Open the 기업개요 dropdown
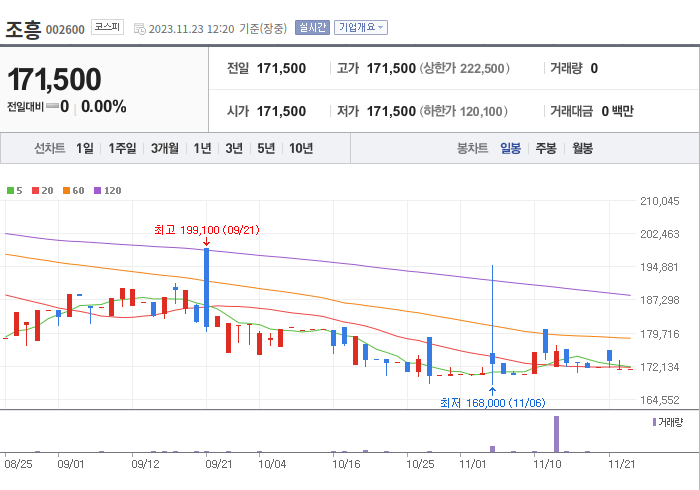 [361, 28]
